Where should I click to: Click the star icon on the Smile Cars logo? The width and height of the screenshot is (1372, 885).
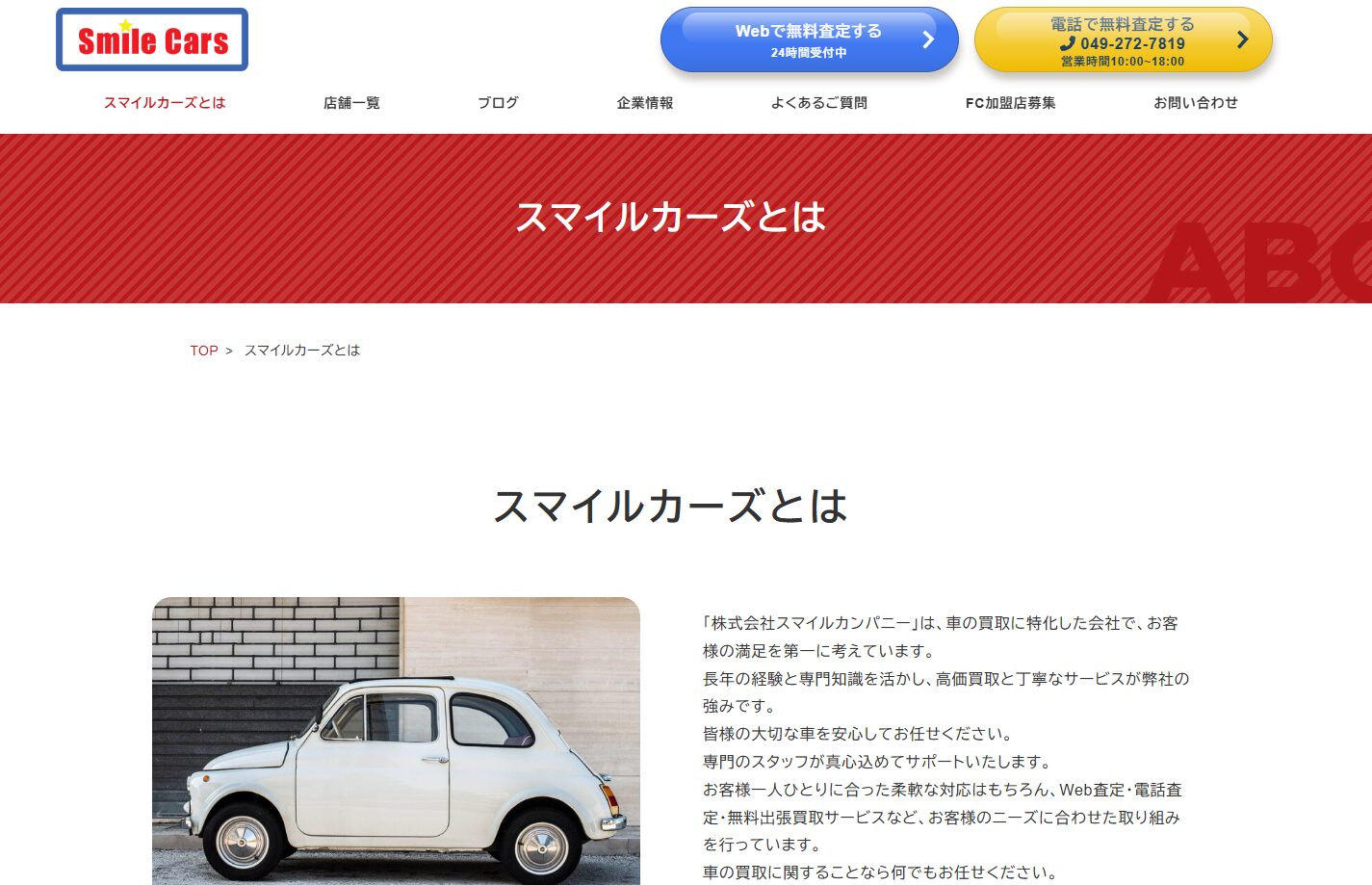(x=126, y=24)
